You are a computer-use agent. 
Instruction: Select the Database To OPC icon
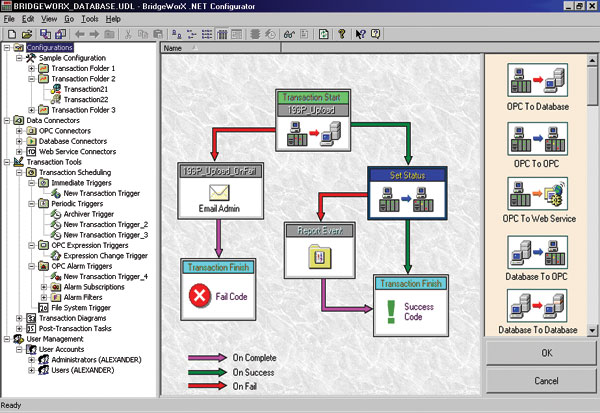click(x=538, y=252)
